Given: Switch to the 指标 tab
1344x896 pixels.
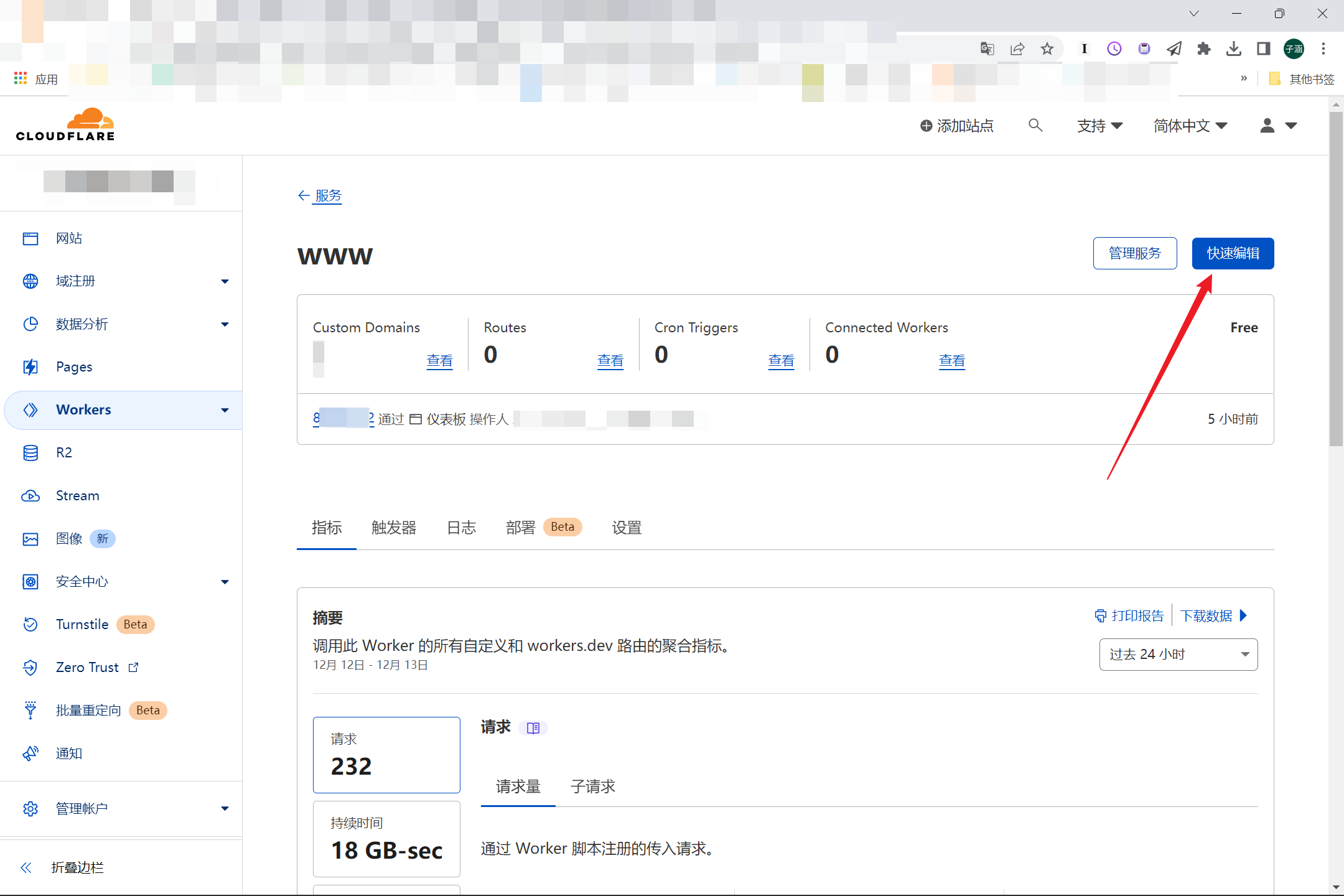Looking at the screenshot, I should [x=327, y=528].
